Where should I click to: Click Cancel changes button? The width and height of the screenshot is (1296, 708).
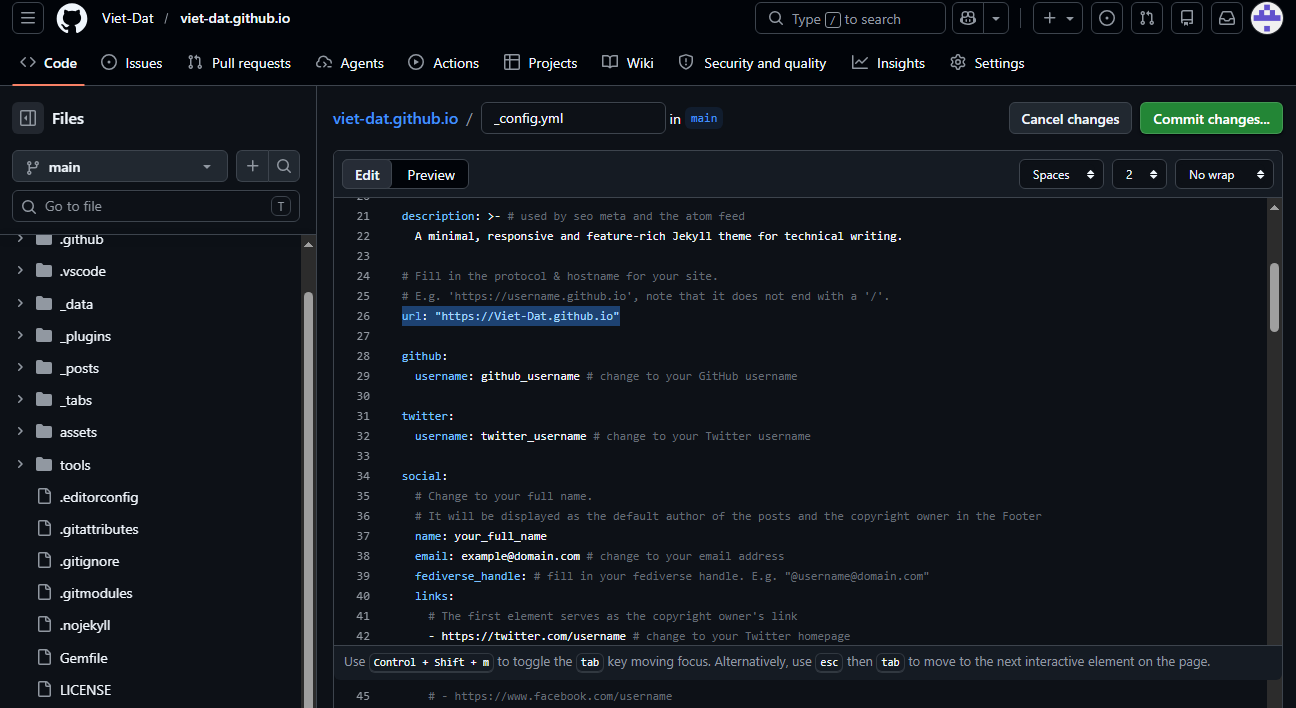[1070, 118]
